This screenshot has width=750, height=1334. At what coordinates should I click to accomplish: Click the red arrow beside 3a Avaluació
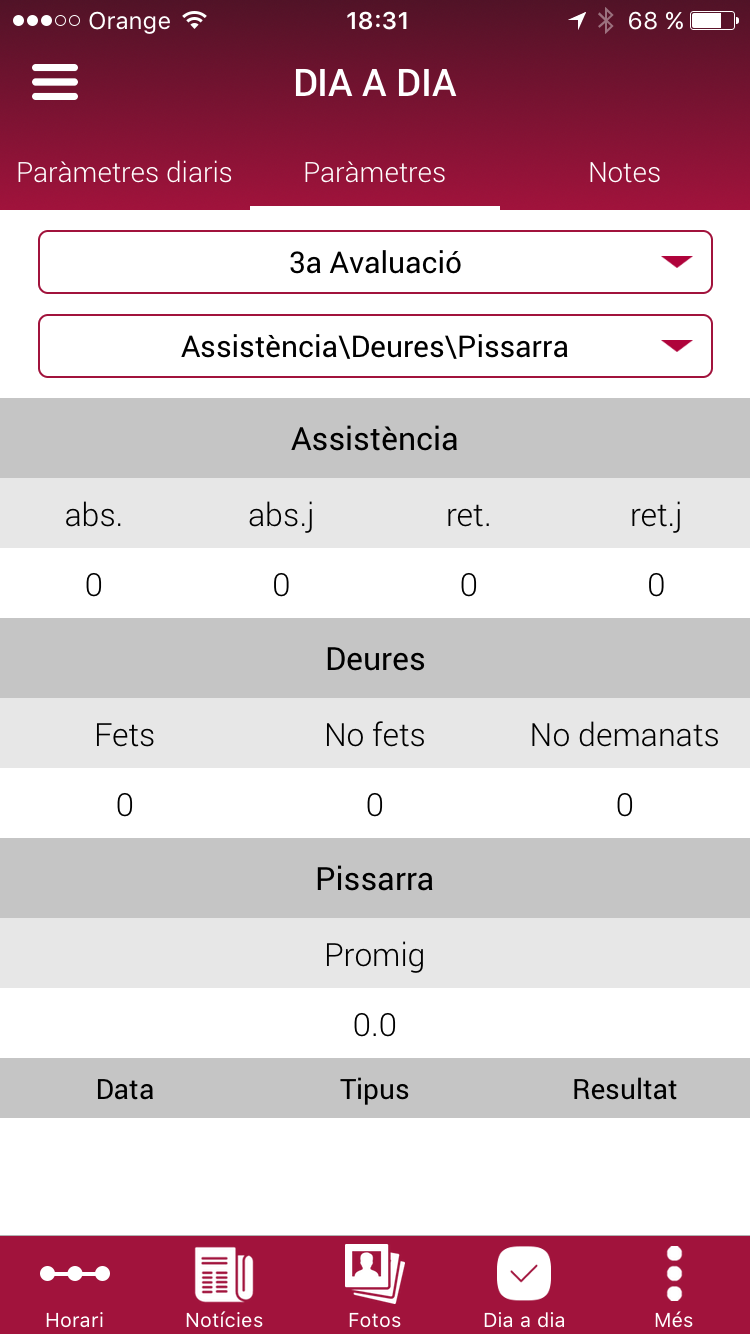tap(677, 262)
